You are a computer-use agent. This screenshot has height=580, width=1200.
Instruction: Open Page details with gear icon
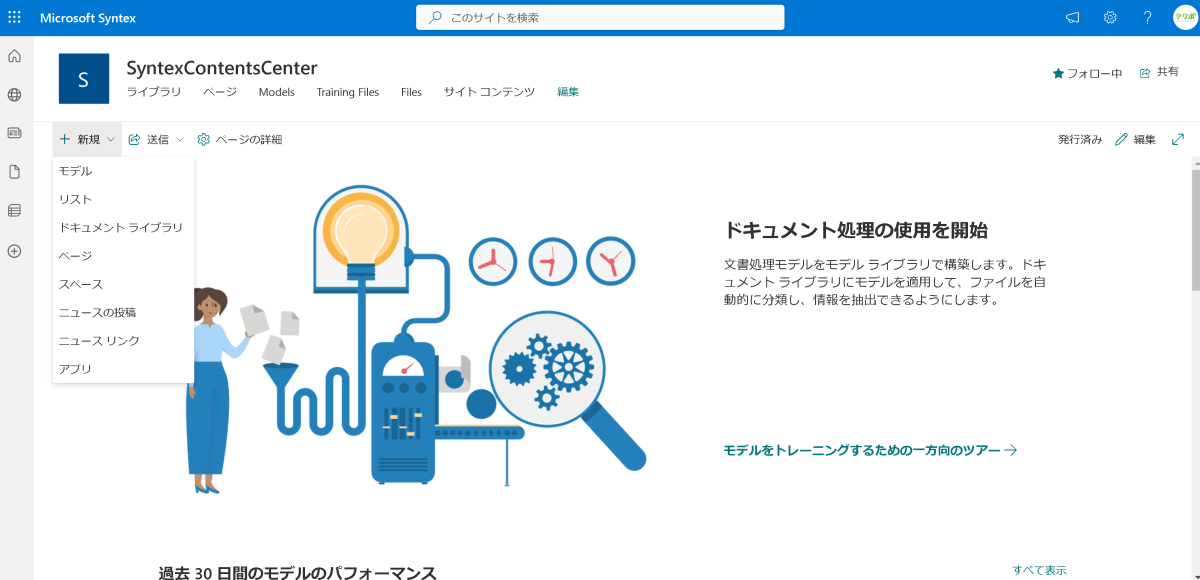click(240, 140)
